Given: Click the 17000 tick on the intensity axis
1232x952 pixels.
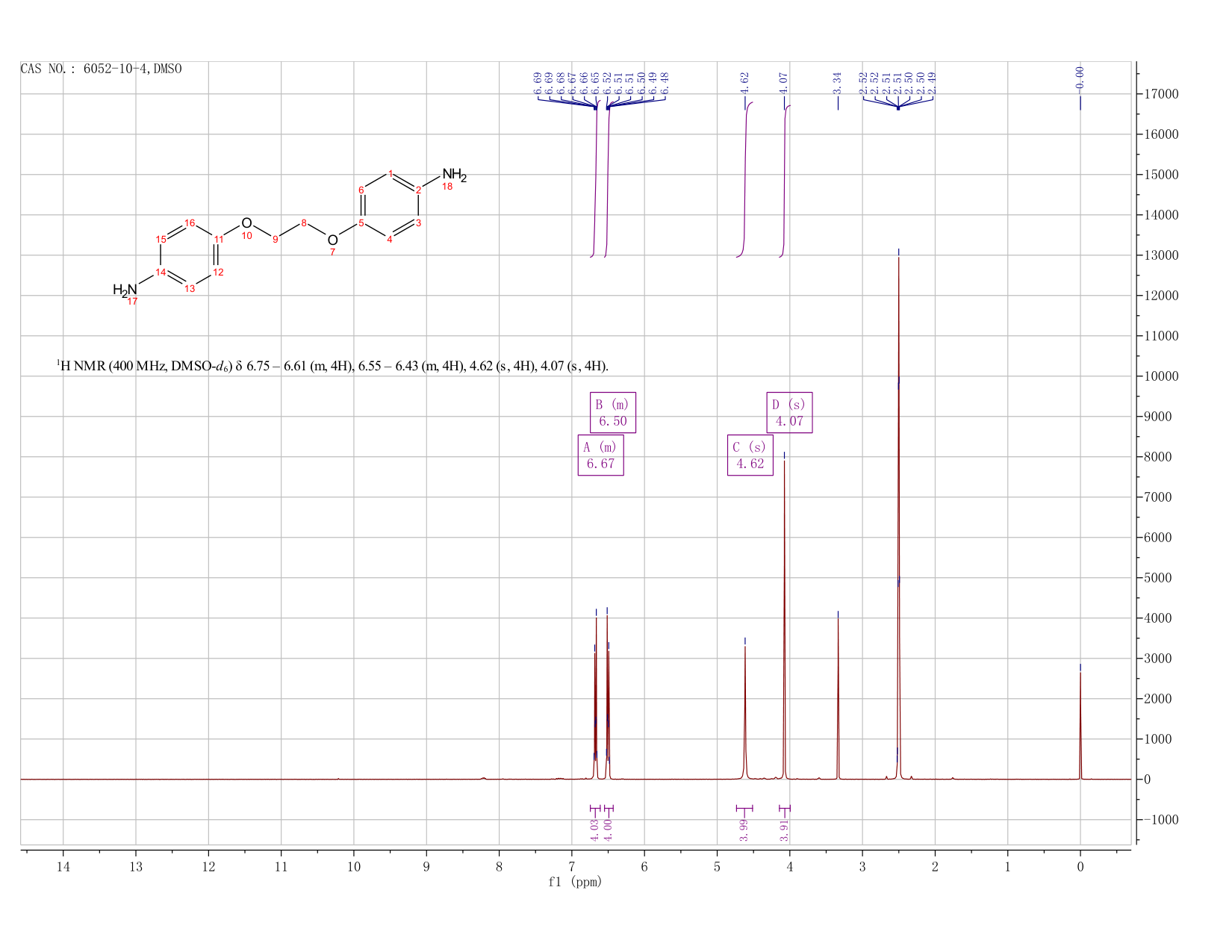Looking at the screenshot, I should click(x=1160, y=94).
